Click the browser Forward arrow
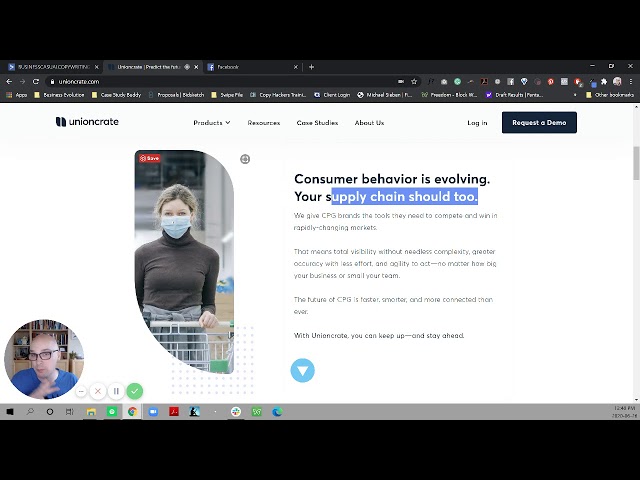Viewport: 640px width, 480px height. pos(22,82)
